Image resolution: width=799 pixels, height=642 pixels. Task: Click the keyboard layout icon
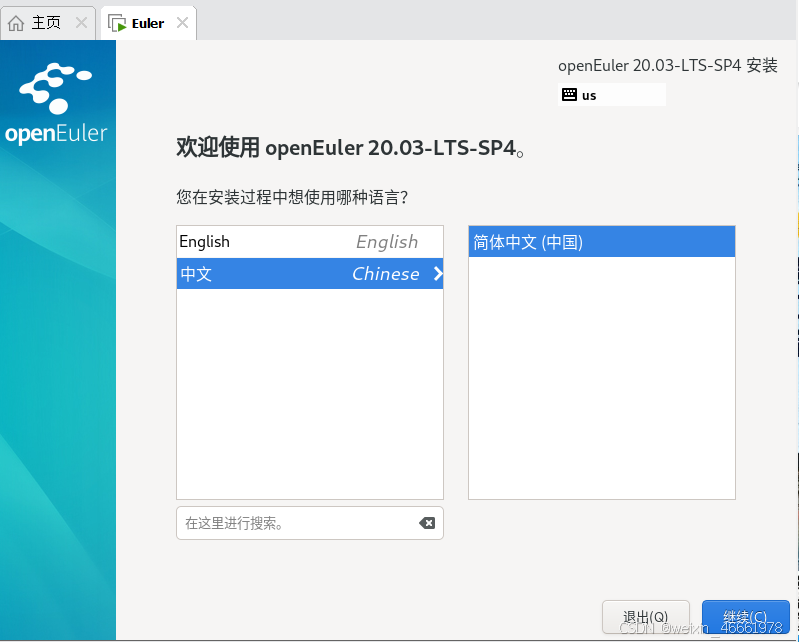(569, 95)
